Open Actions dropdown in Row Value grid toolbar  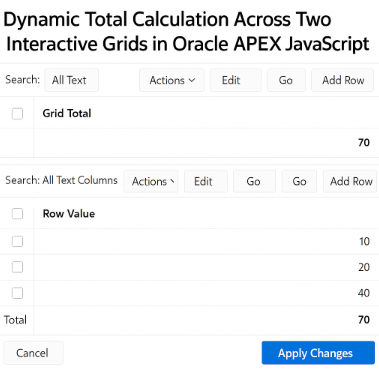click(x=151, y=181)
